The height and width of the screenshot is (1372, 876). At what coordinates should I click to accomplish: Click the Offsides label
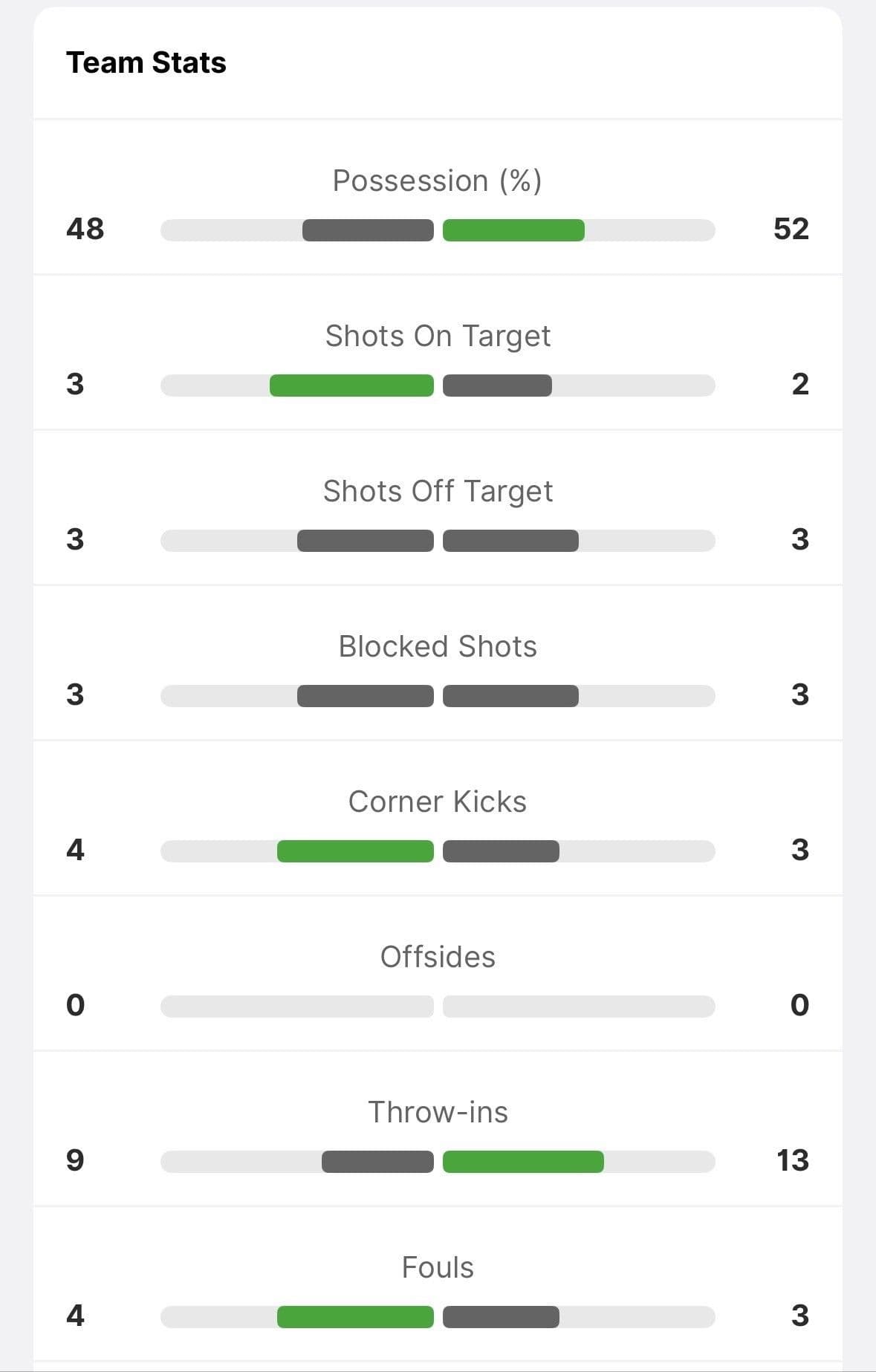438,957
